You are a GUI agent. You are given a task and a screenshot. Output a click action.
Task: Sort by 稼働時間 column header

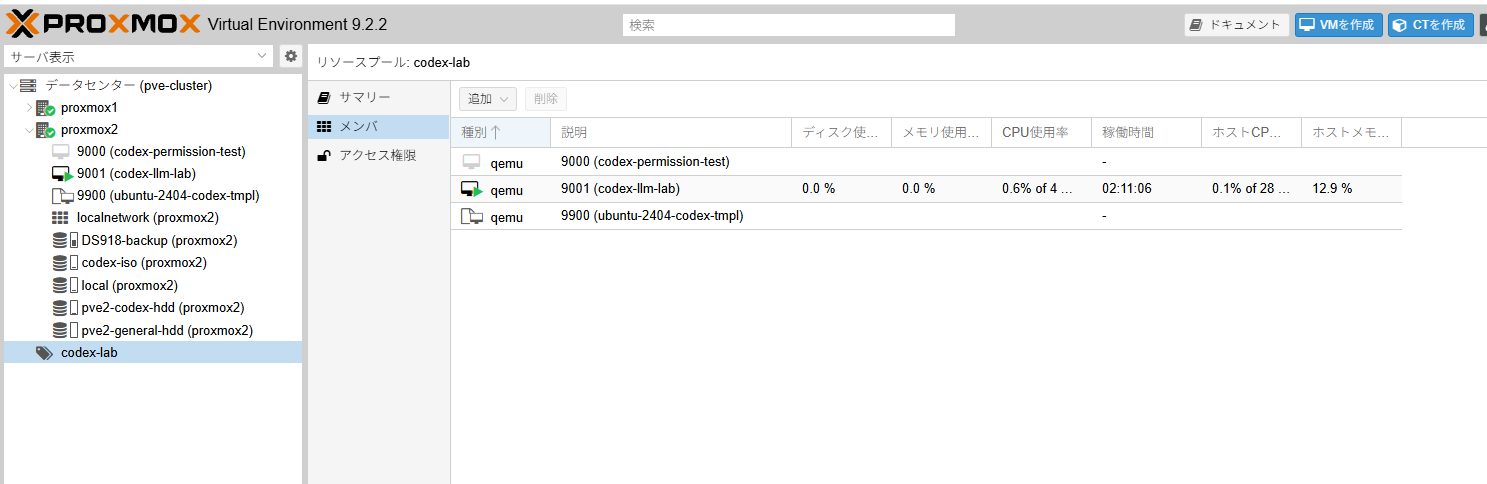click(x=1147, y=132)
